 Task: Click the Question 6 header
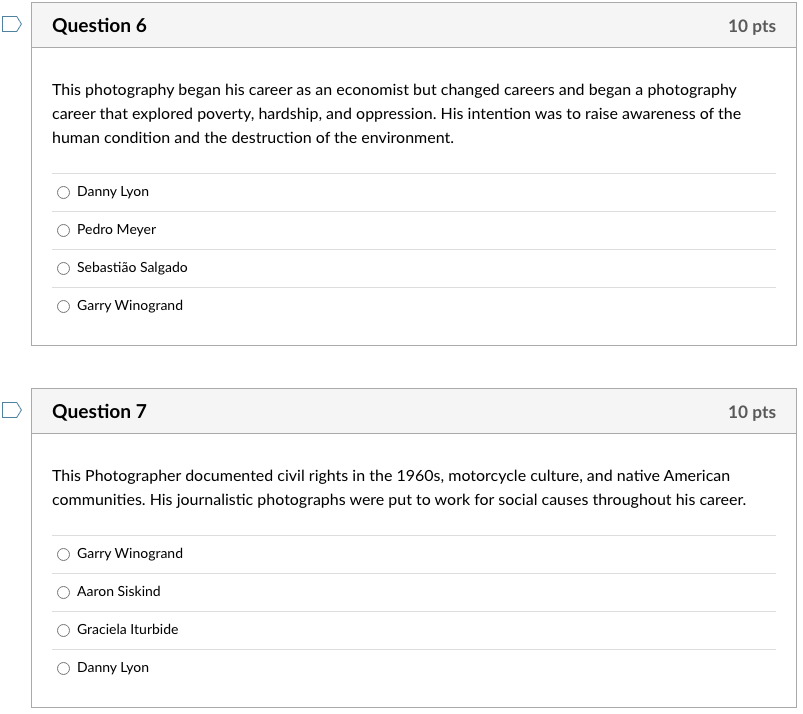point(100,25)
